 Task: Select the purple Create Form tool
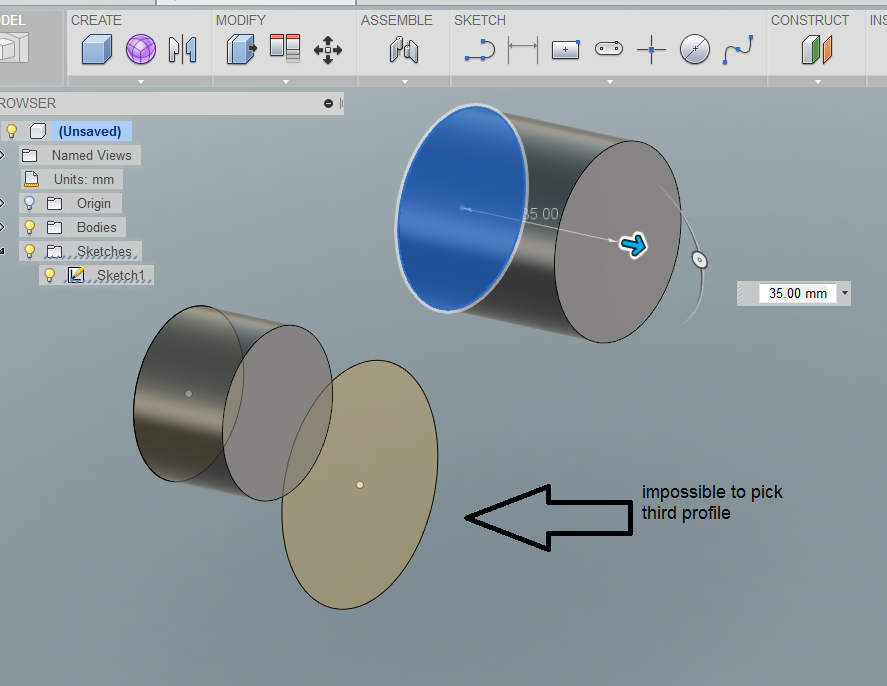tap(140, 49)
